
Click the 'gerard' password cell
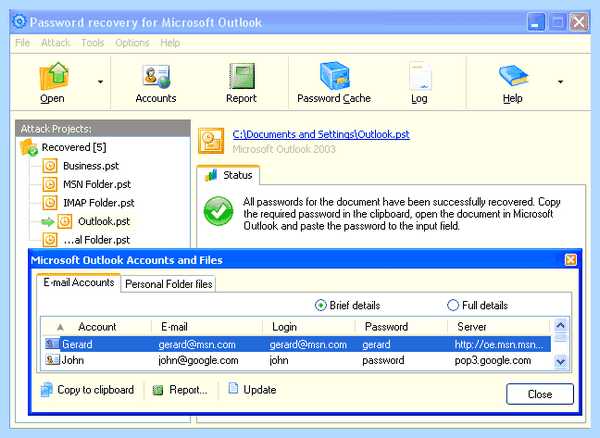(x=376, y=344)
